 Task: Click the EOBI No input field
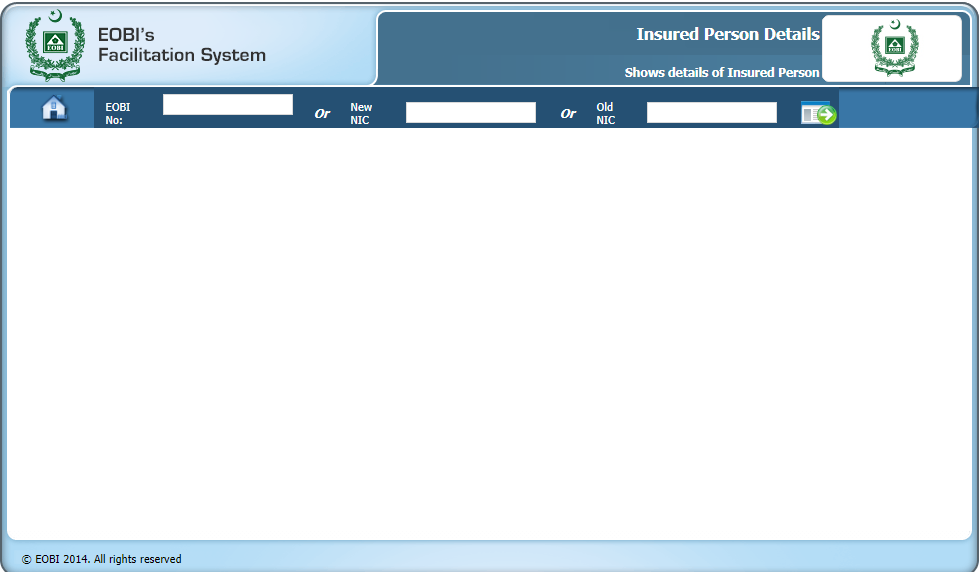(228, 104)
